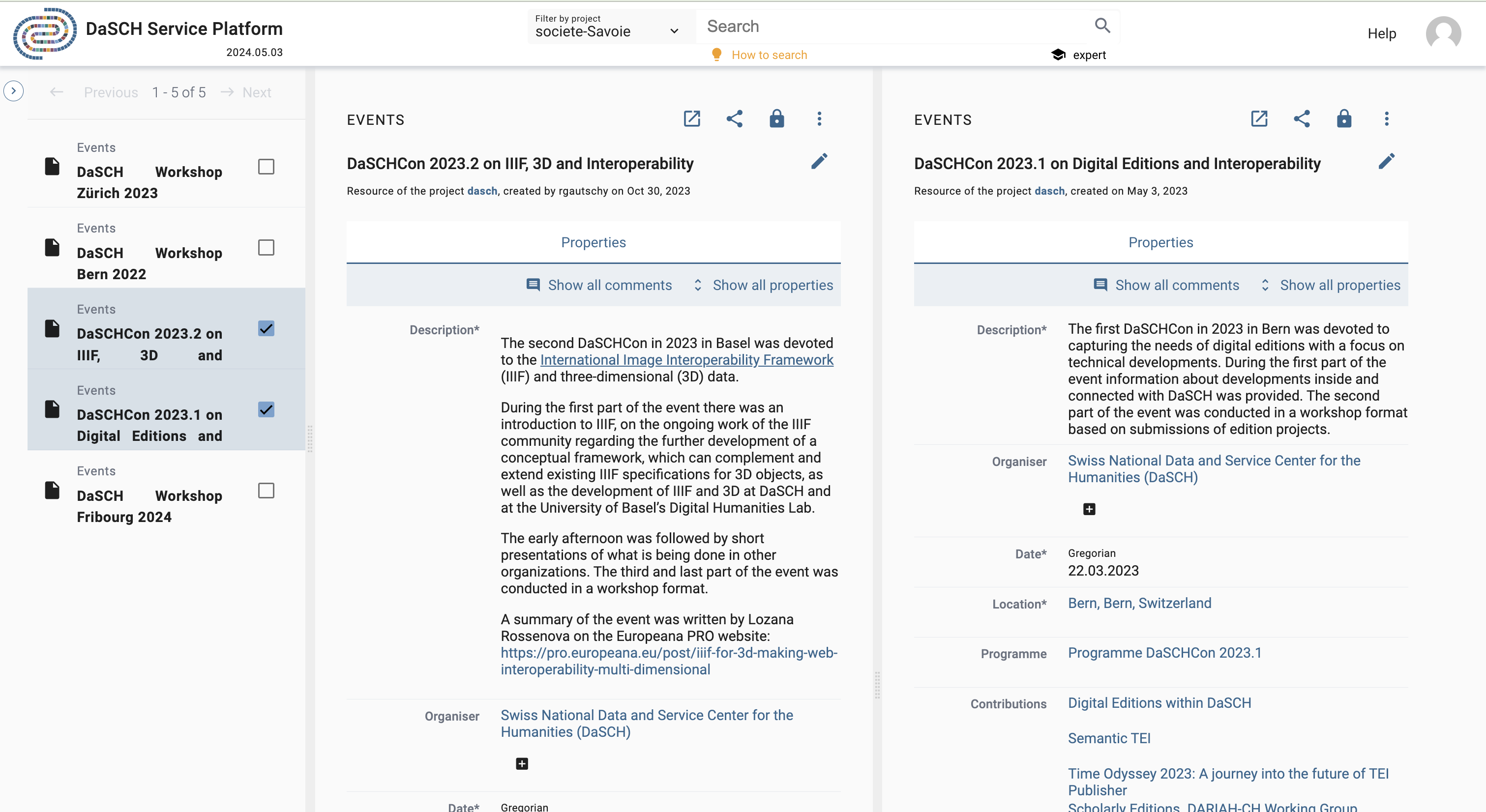This screenshot has width=1486, height=812.
Task: Collapse the results sidebar with the chevron
Action: 13,90
